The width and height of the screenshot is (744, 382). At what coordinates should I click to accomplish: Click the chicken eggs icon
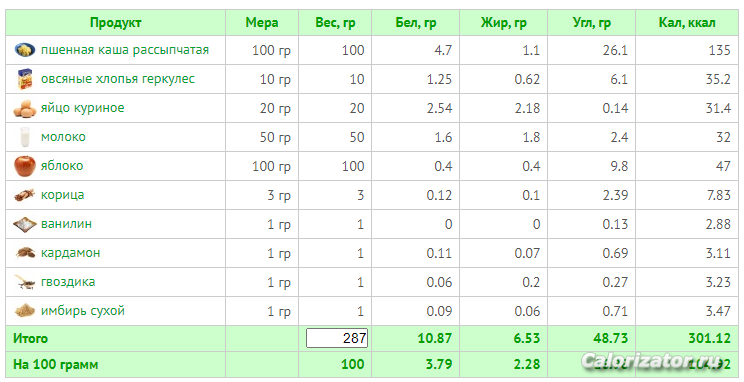25,108
